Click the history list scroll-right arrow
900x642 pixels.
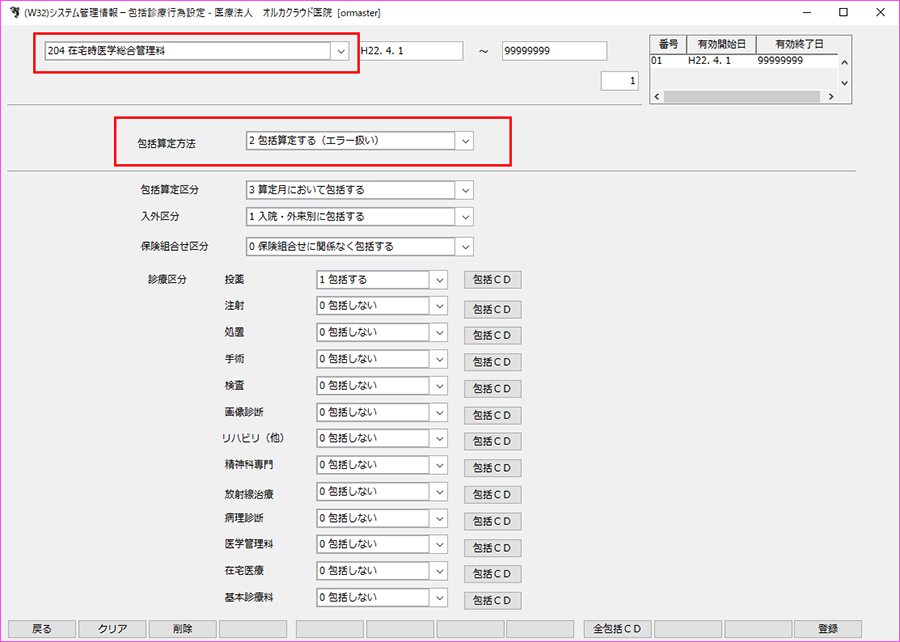click(x=831, y=97)
